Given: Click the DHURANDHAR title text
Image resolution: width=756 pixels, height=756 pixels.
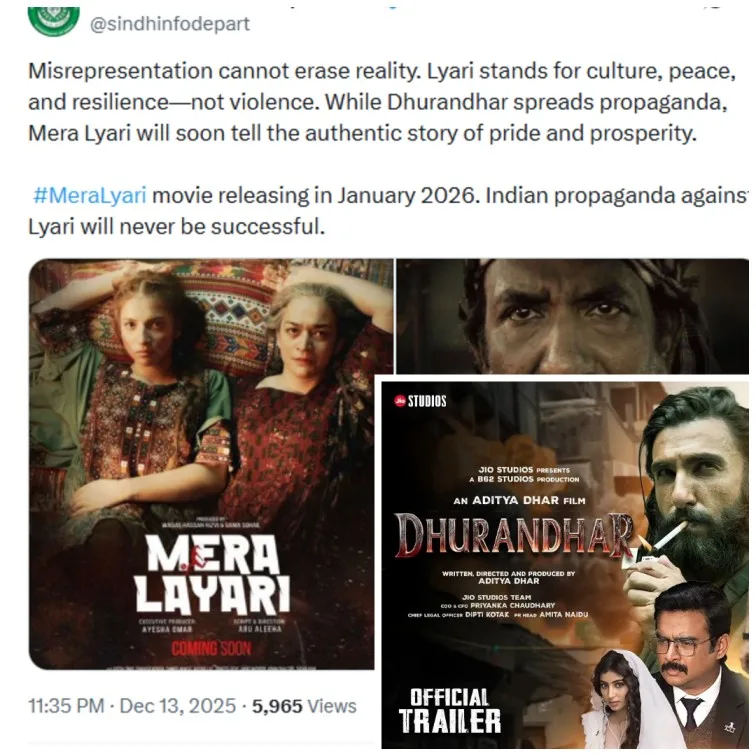Looking at the screenshot, I should (x=513, y=535).
